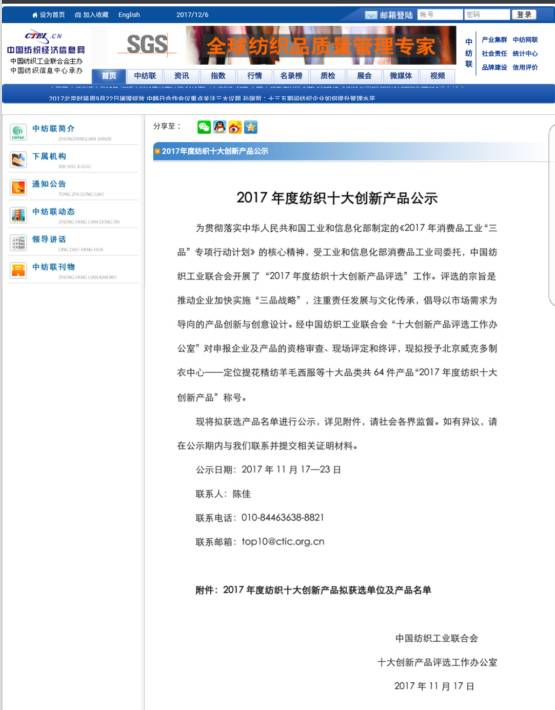The height and width of the screenshot is (710, 555).
Task: Share the article to QQ
Action: [220, 127]
